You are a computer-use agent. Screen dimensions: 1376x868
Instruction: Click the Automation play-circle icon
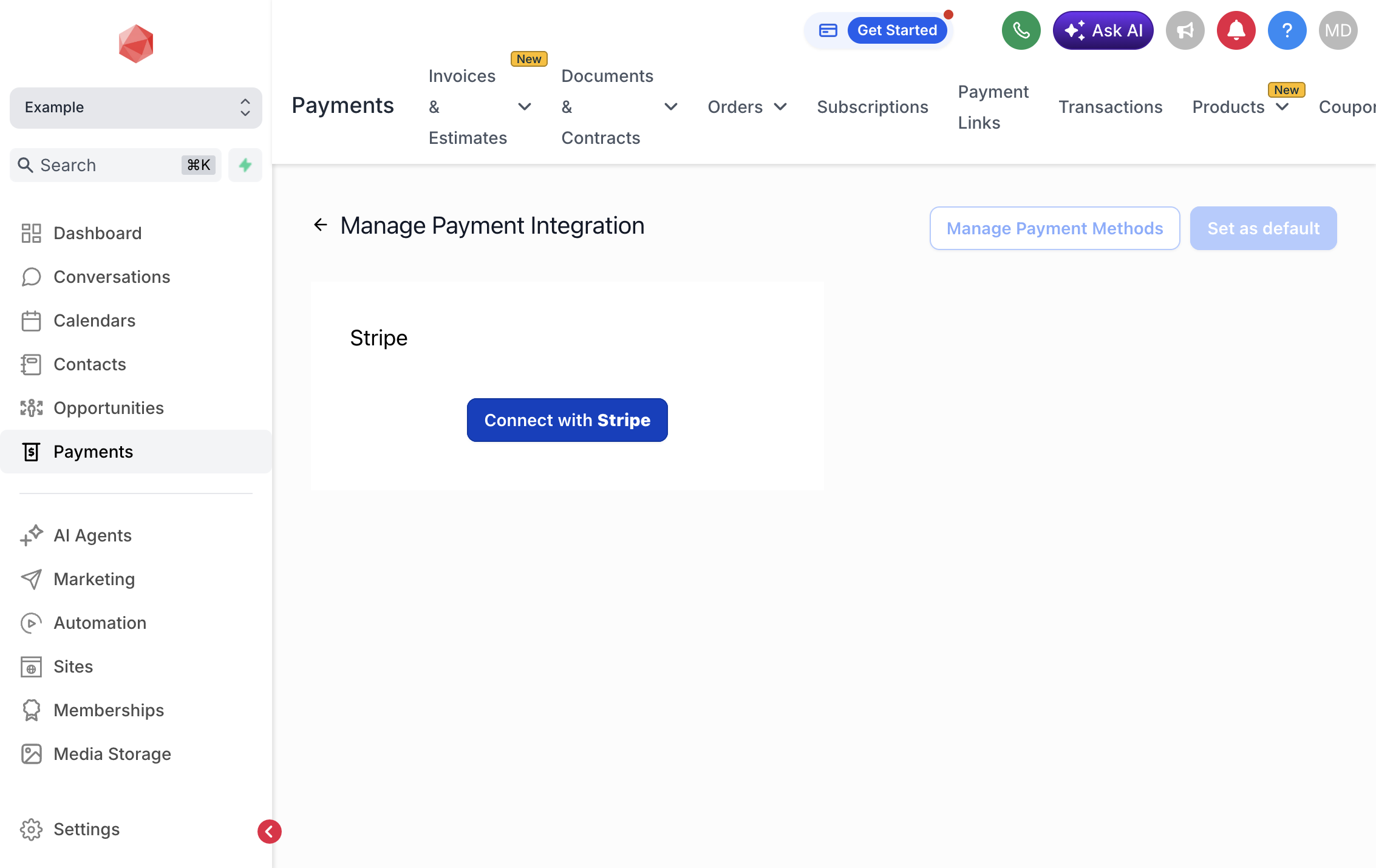[x=31, y=623]
